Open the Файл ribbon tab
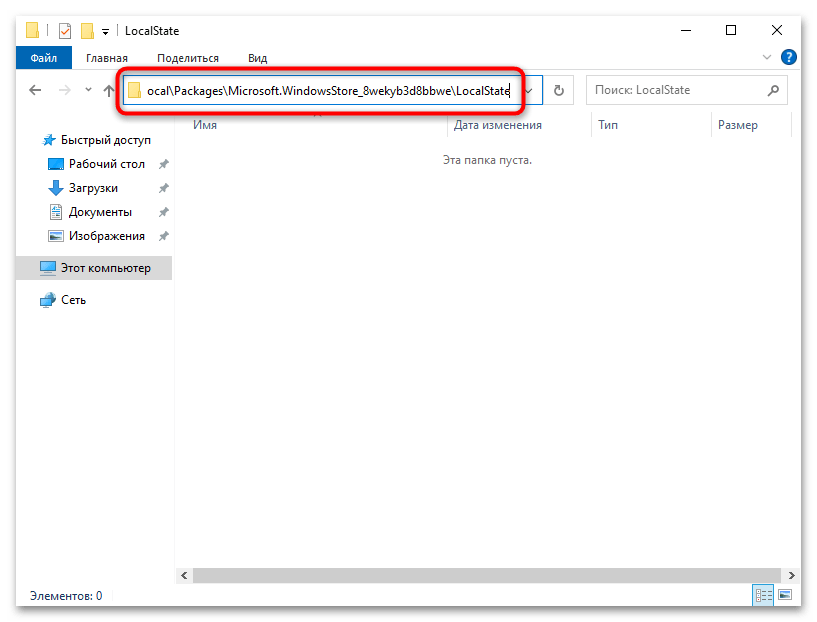The height and width of the screenshot is (622, 817). (44, 58)
